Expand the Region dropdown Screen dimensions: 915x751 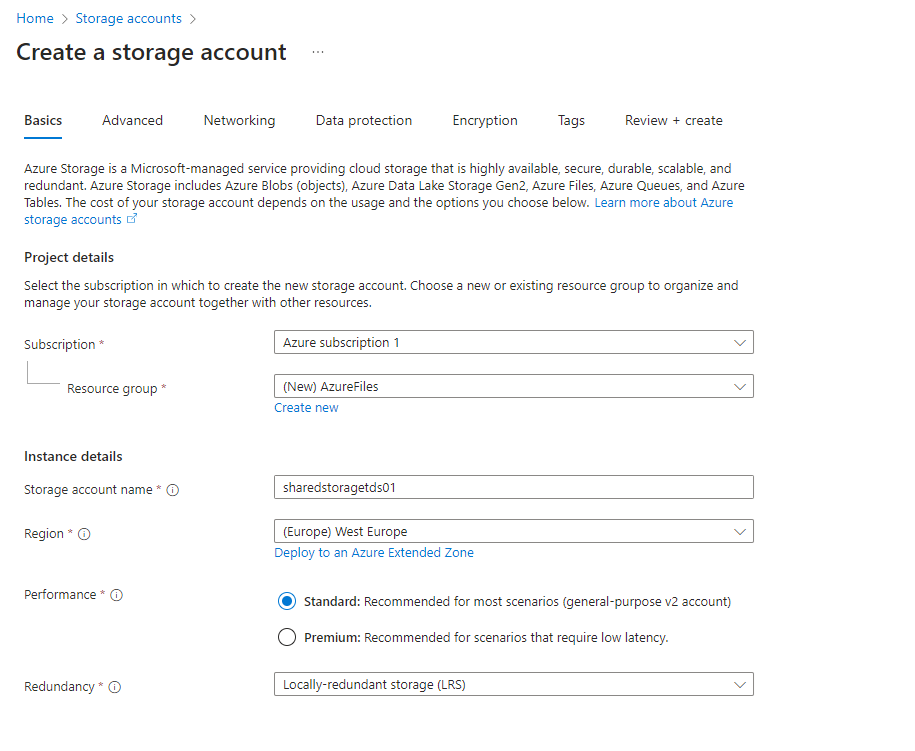point(513,531)
